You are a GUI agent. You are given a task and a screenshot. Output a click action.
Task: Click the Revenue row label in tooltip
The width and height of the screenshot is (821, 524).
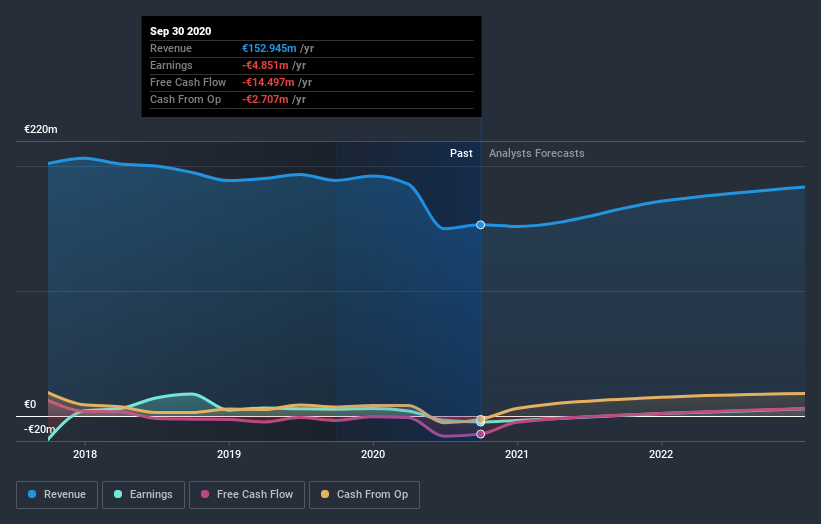coord(171,48)
